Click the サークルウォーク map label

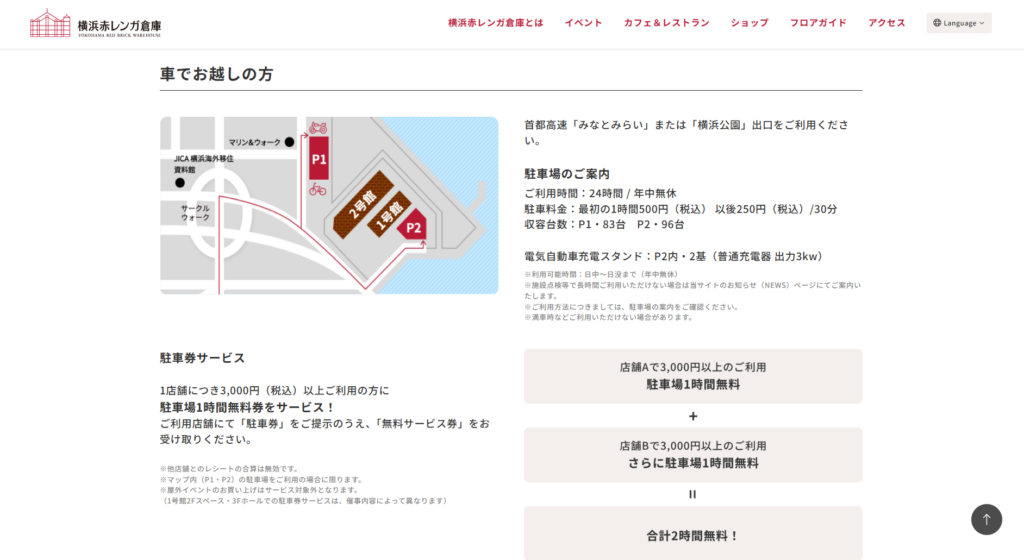coord(195,213)
